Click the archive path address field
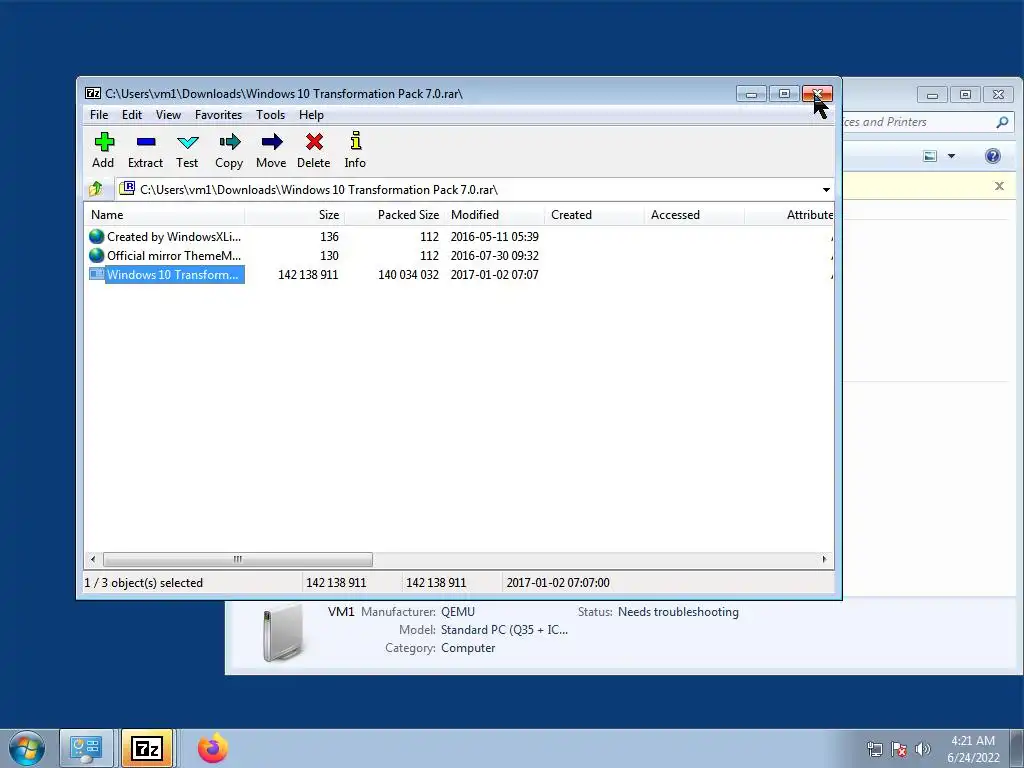The image size is (1024, 768). [x=468, y=190]
